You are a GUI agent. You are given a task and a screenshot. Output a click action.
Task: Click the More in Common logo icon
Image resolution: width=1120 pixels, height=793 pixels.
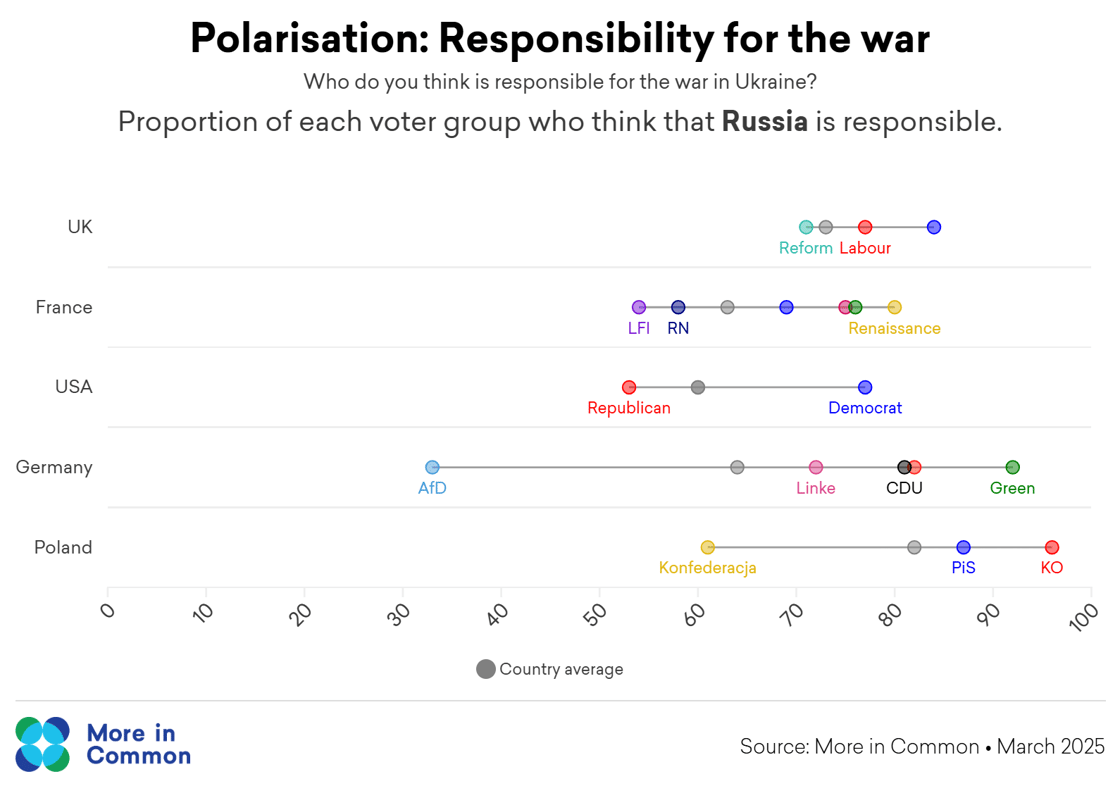43,744
